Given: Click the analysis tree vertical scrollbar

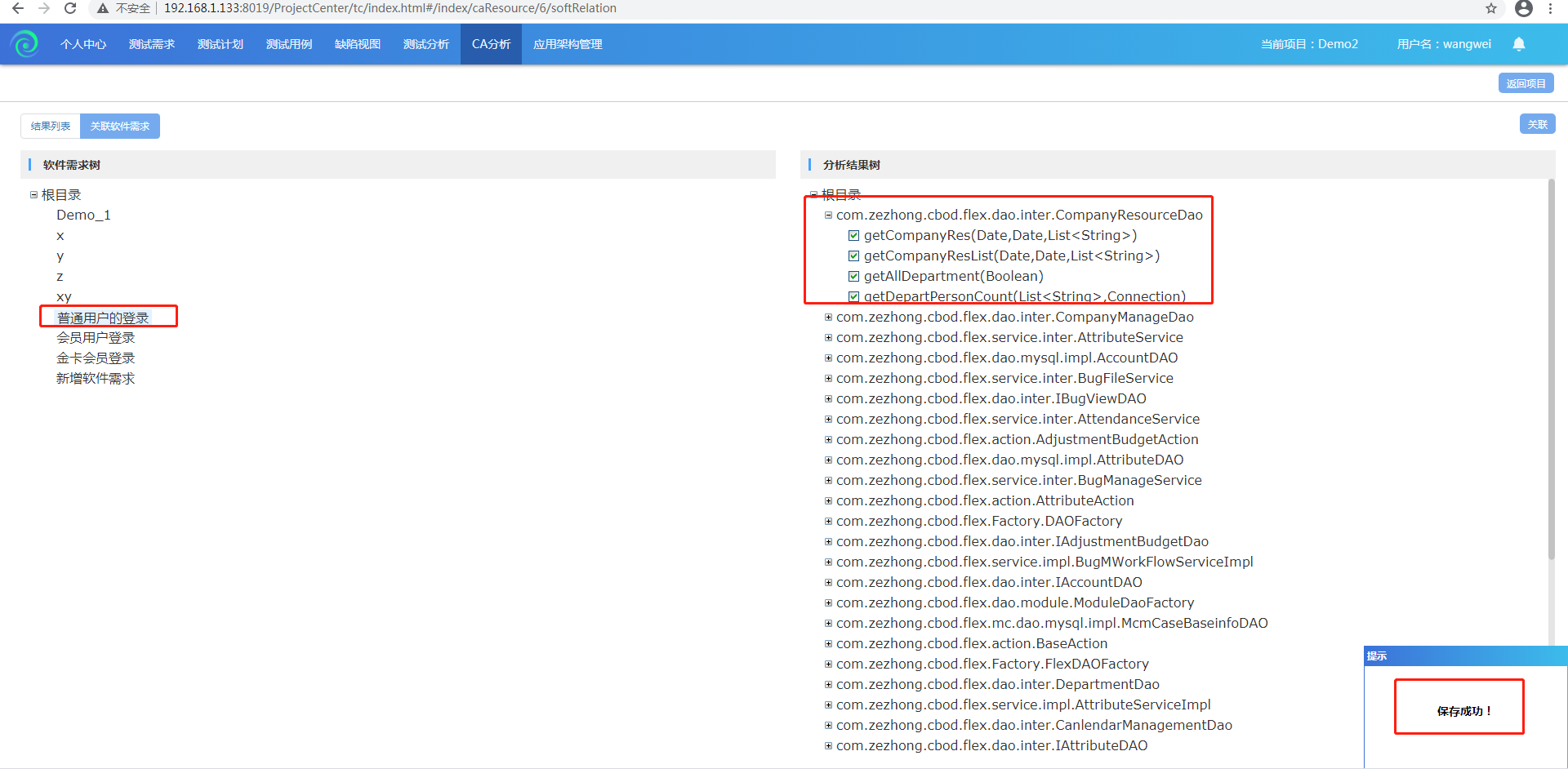Looking at the screenshot, I should [1551, 367].
